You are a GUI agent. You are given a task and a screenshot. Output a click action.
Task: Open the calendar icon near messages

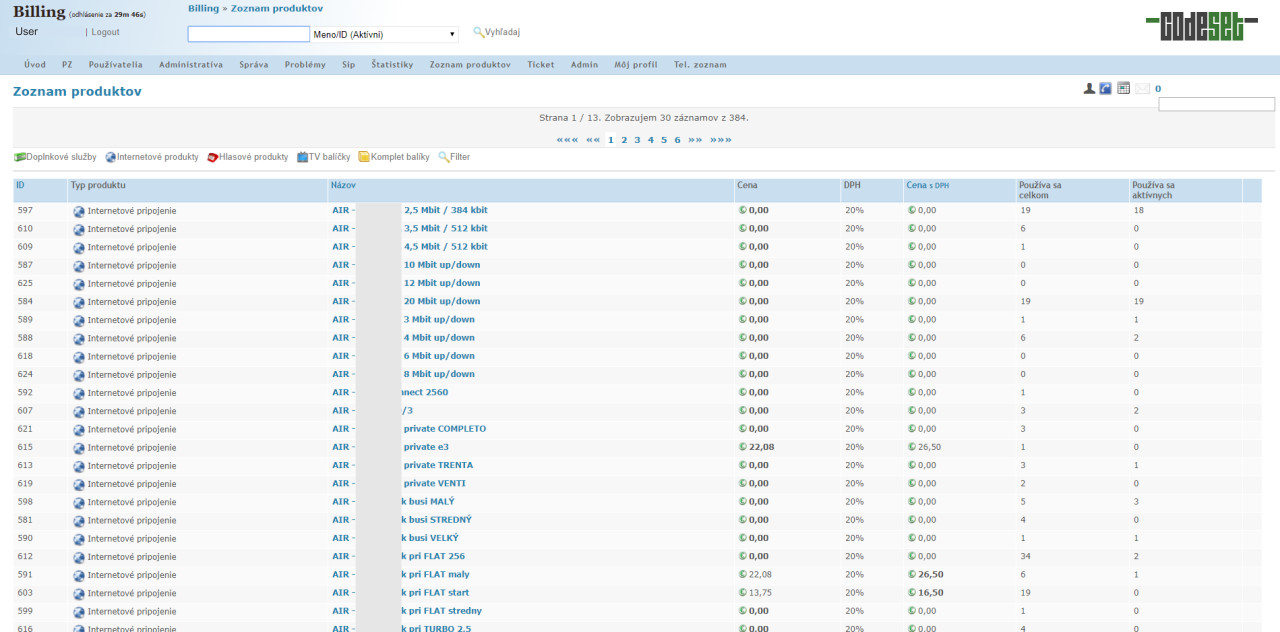pos(1123,88)
